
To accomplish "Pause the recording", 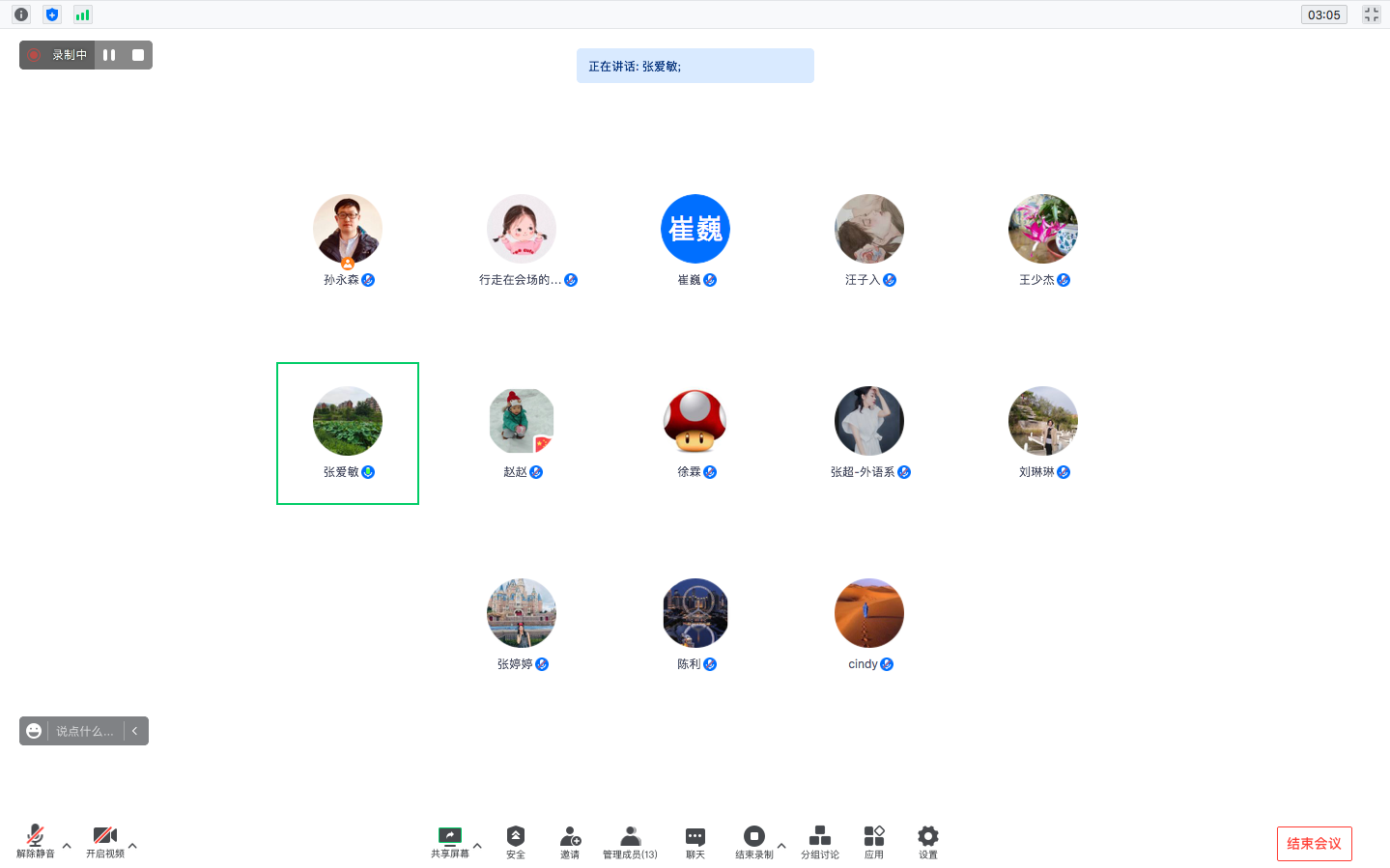I will tap(109, 55).
